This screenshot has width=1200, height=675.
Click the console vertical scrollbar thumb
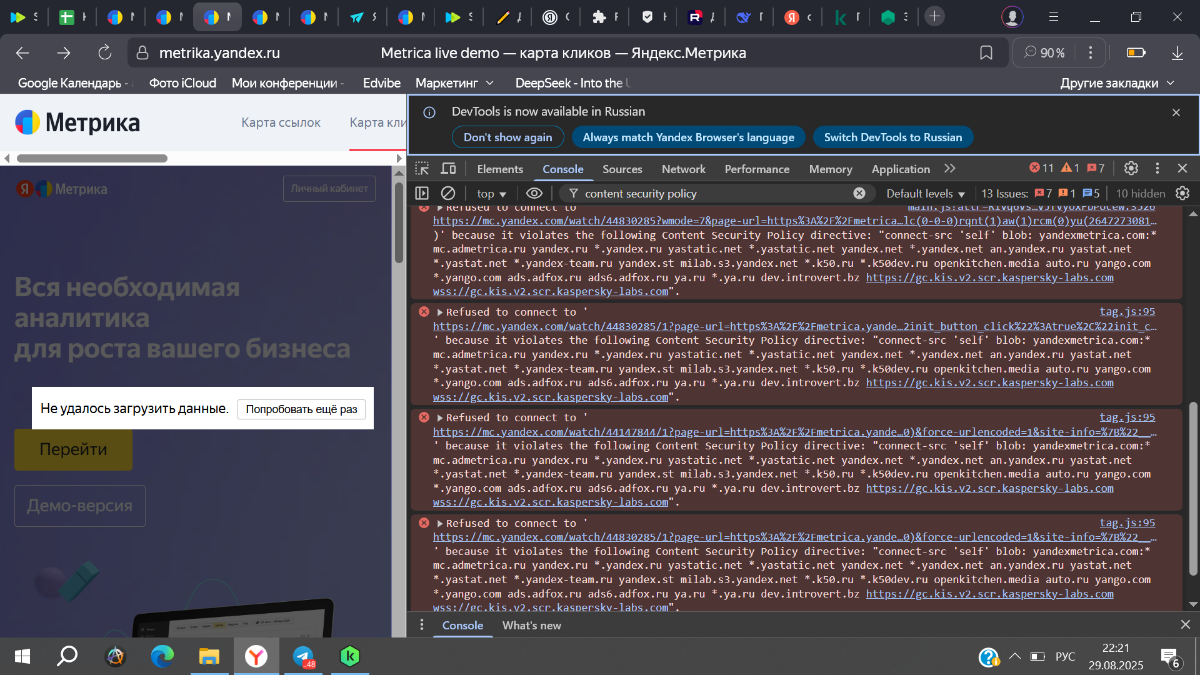point(1192,488)
